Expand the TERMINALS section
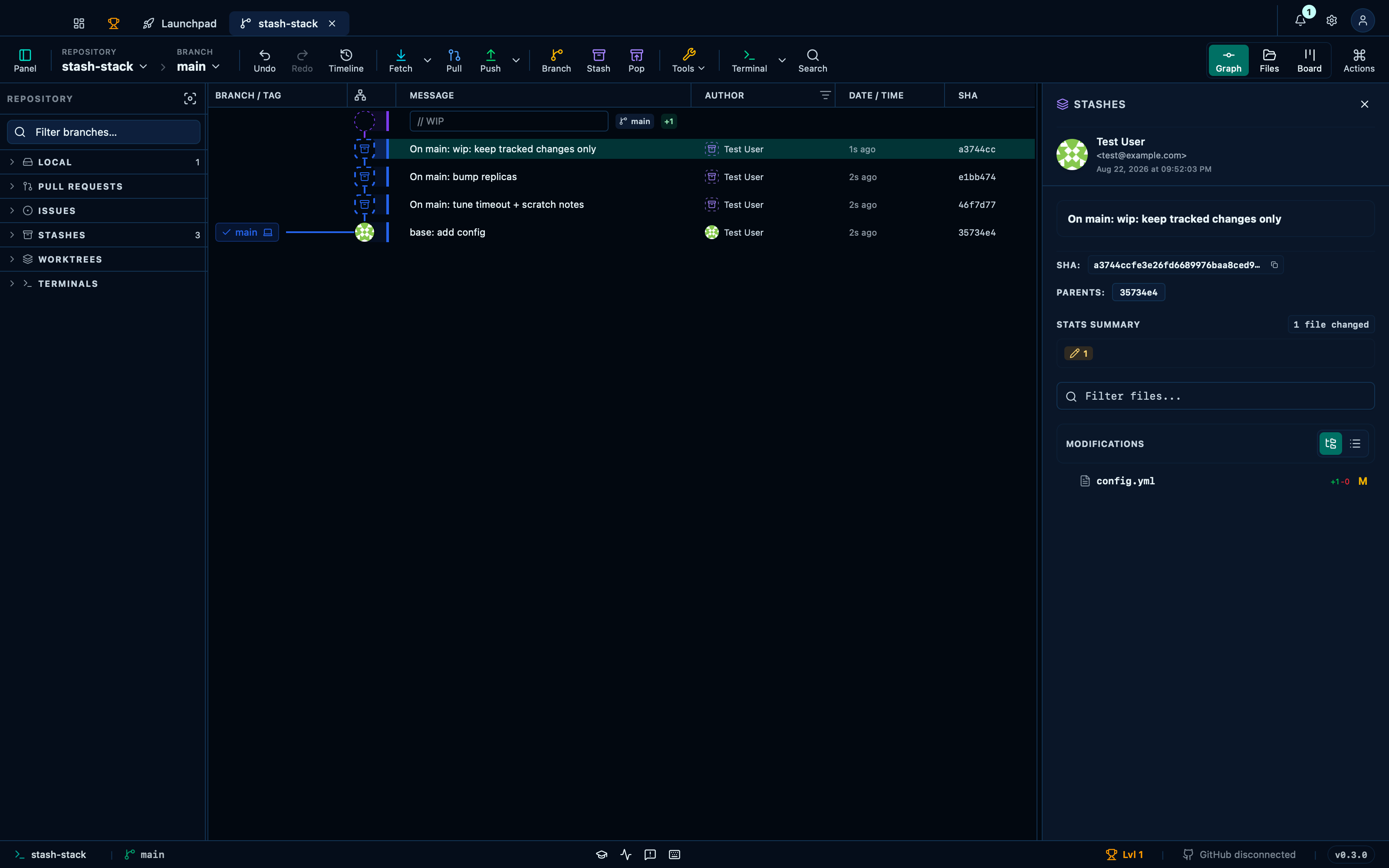This screenshot has height=868, width=1389. point(103,283)
